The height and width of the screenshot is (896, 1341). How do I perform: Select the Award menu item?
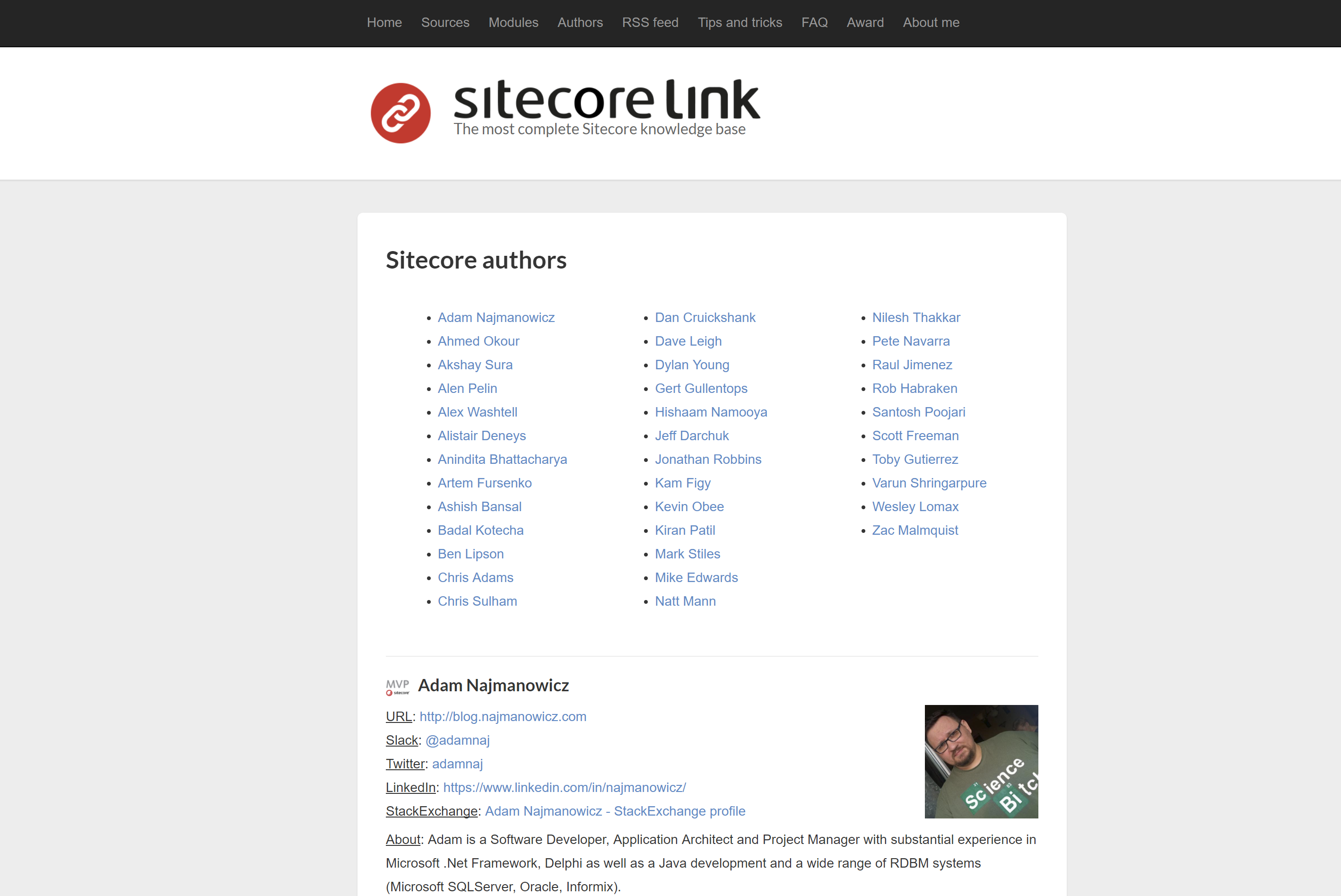click(x=864, y=23)
